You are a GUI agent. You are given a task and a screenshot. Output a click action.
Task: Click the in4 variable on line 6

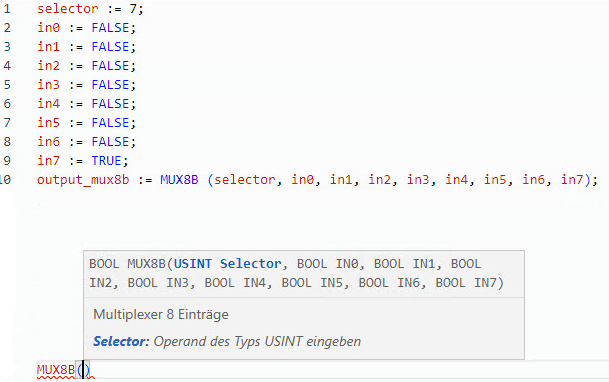[49, 104]
